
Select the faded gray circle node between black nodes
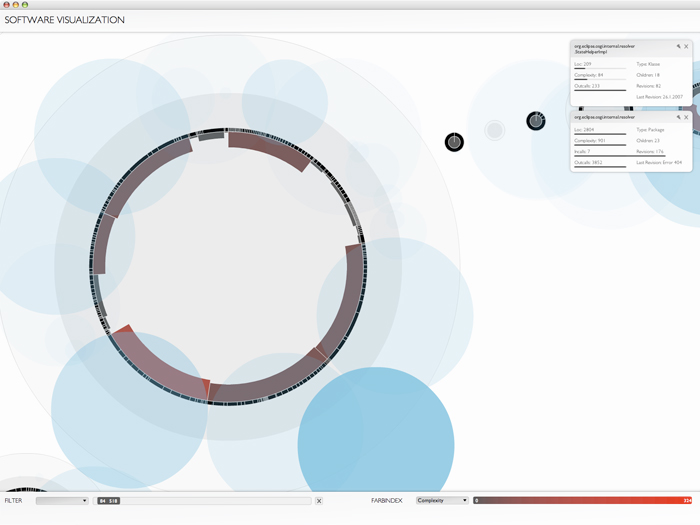tap(494, 130)
